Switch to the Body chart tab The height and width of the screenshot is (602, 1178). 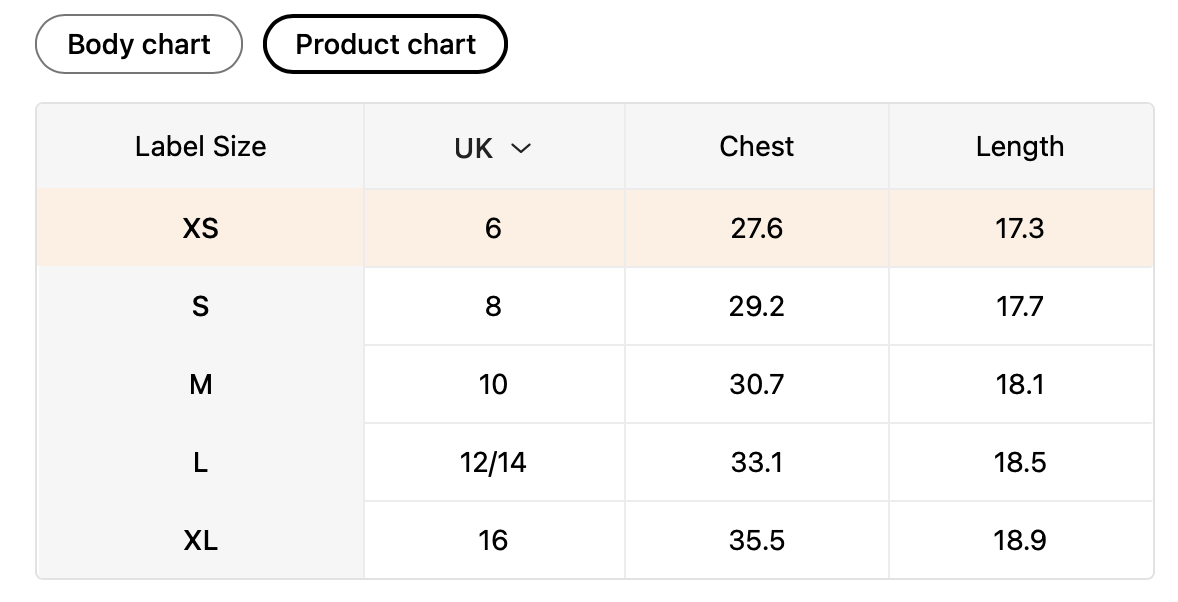(x=139, y=45)
